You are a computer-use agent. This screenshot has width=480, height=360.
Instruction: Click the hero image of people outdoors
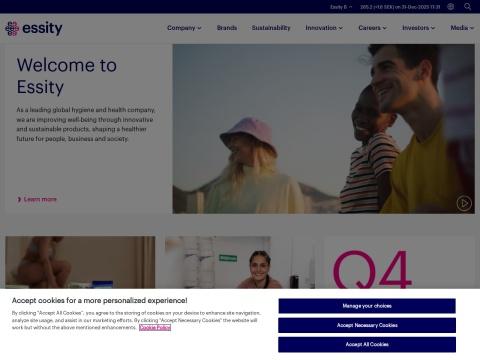coord(323,129)
